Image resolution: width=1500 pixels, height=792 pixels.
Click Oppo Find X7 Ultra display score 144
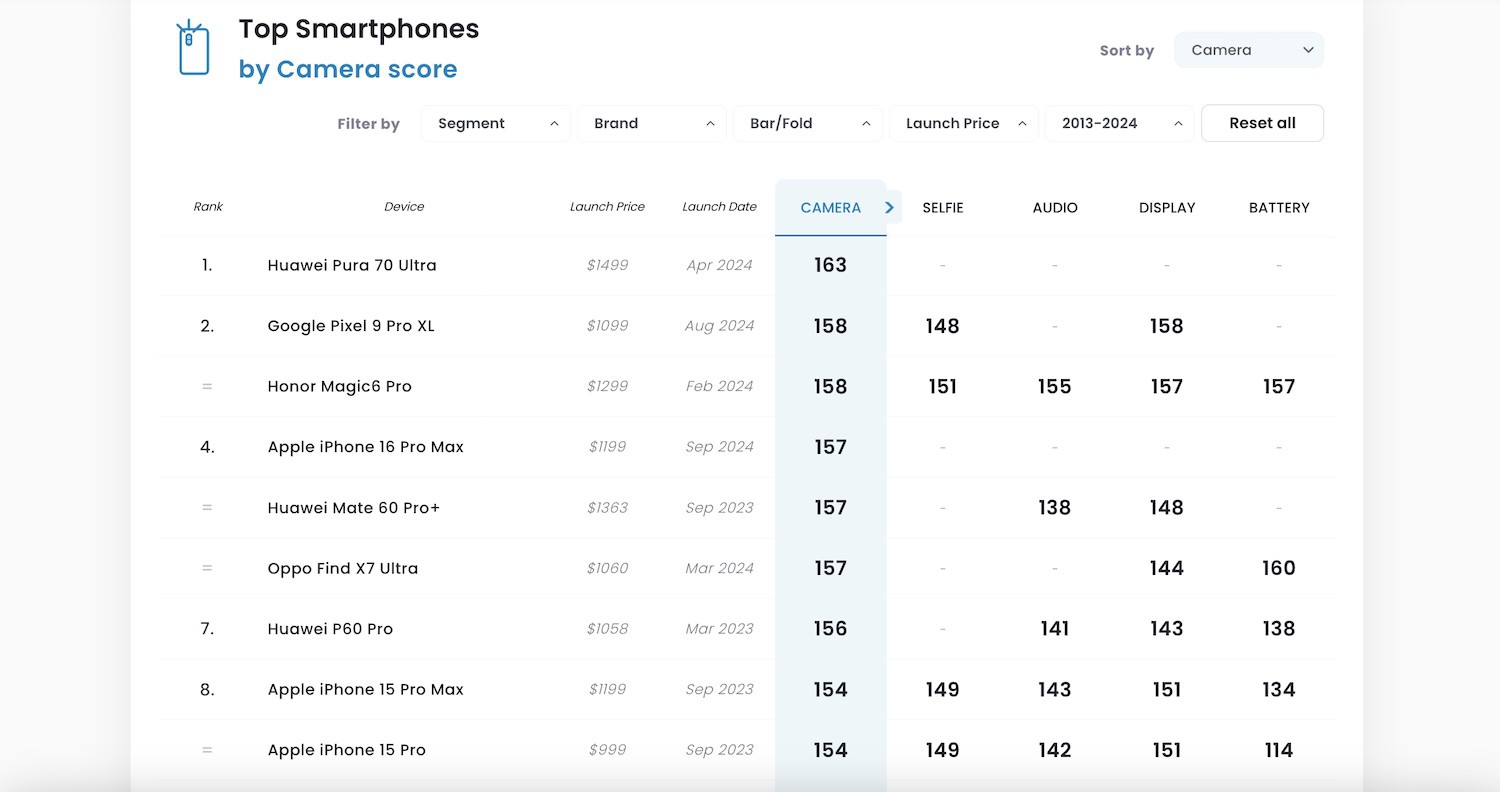point(1166,568)
